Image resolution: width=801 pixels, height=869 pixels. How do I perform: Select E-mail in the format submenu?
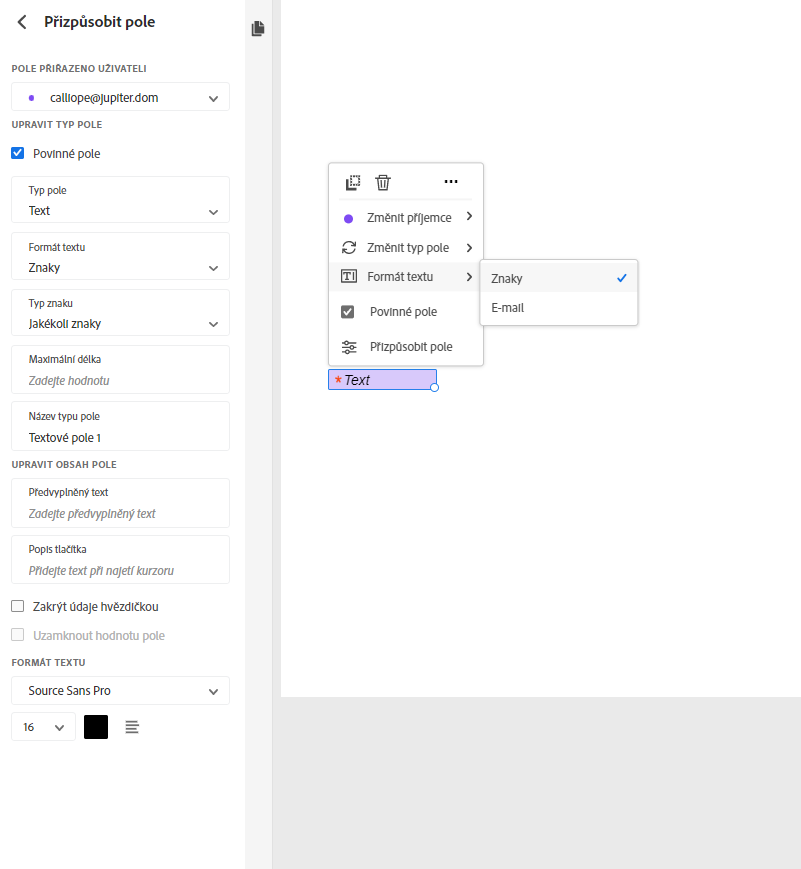tap(508, 308)
